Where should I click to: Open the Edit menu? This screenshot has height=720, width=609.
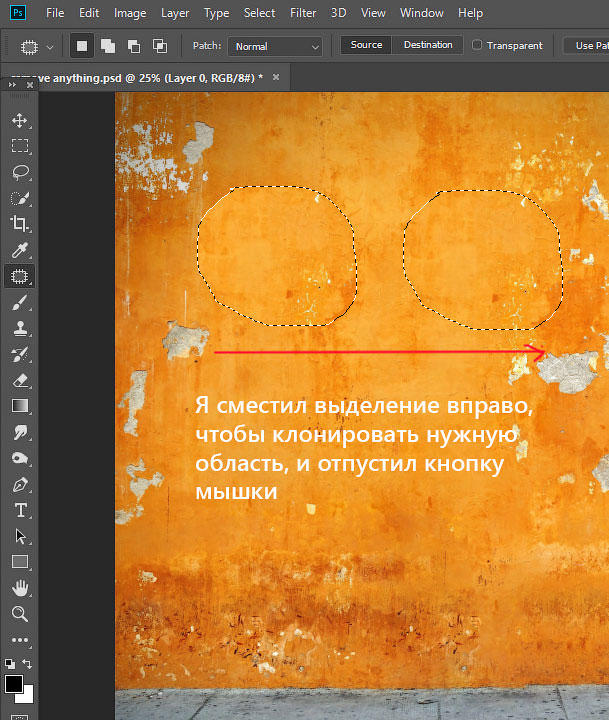(x=89, y=13)
